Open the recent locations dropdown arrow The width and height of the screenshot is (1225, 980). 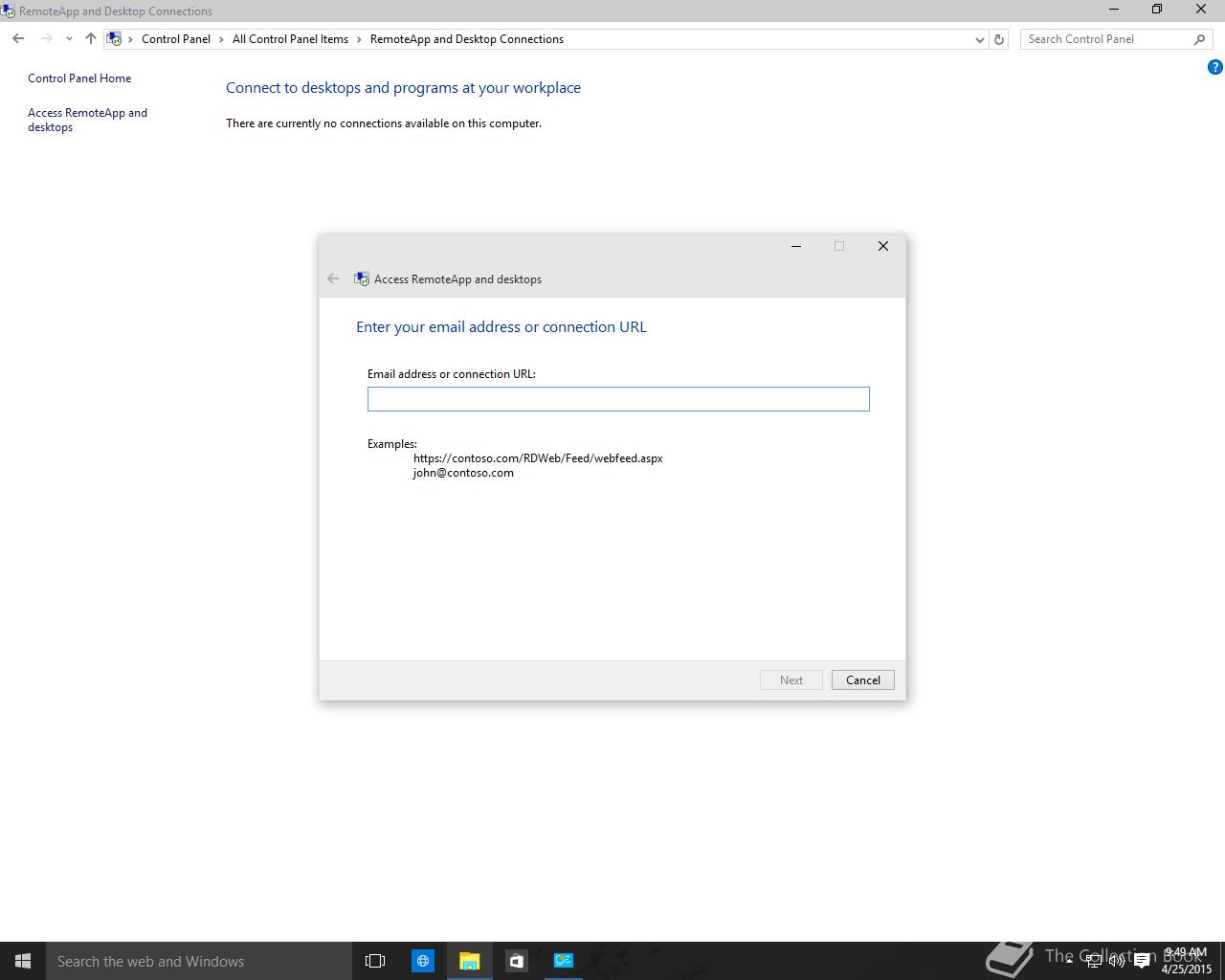click(69, 39)
